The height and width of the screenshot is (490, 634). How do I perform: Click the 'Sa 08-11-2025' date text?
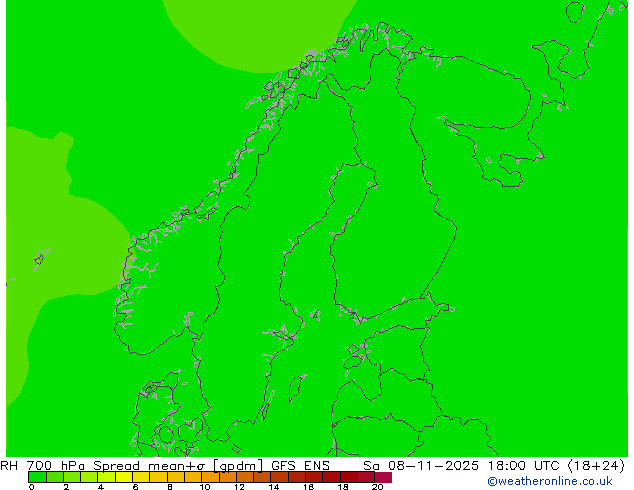421,466
